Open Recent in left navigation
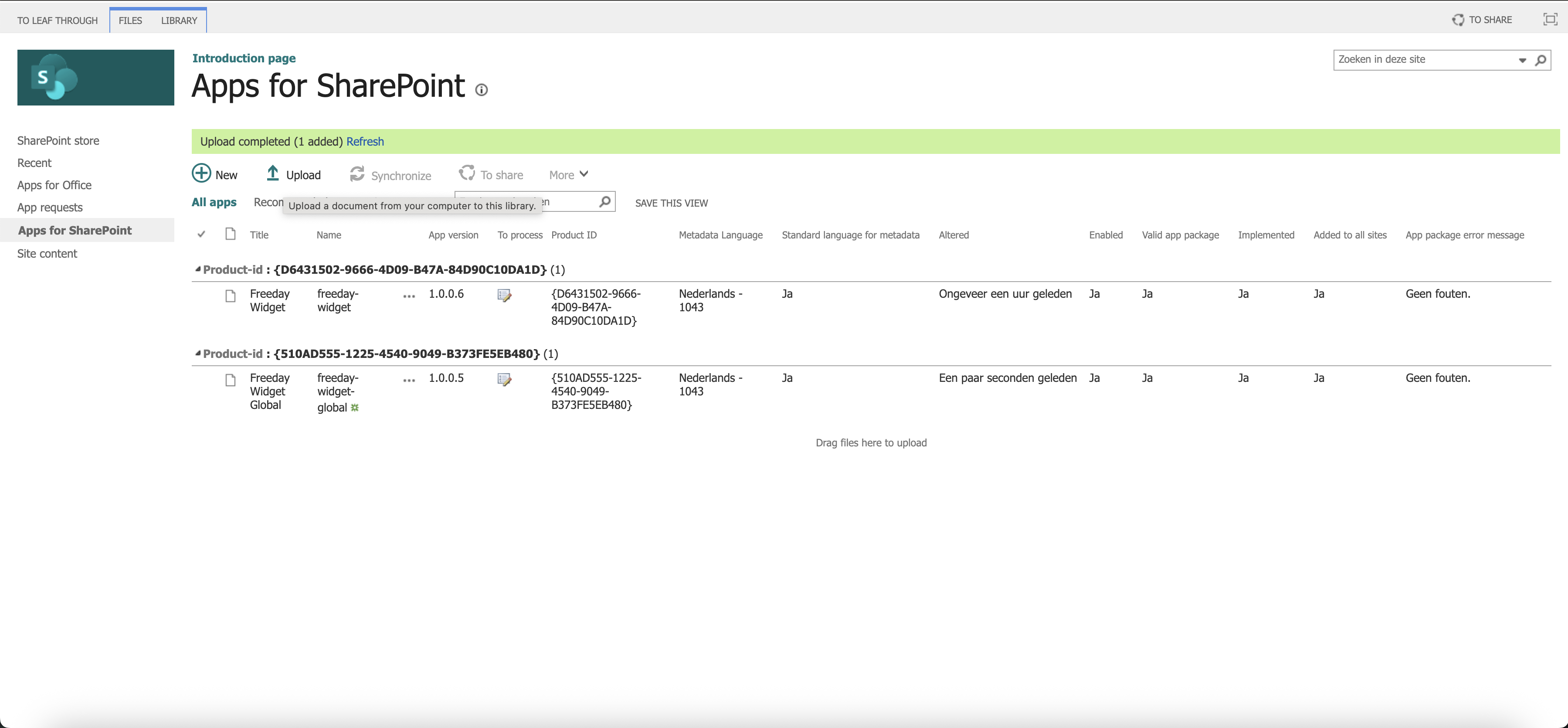 pyautogui.click(x=34, y=163)
